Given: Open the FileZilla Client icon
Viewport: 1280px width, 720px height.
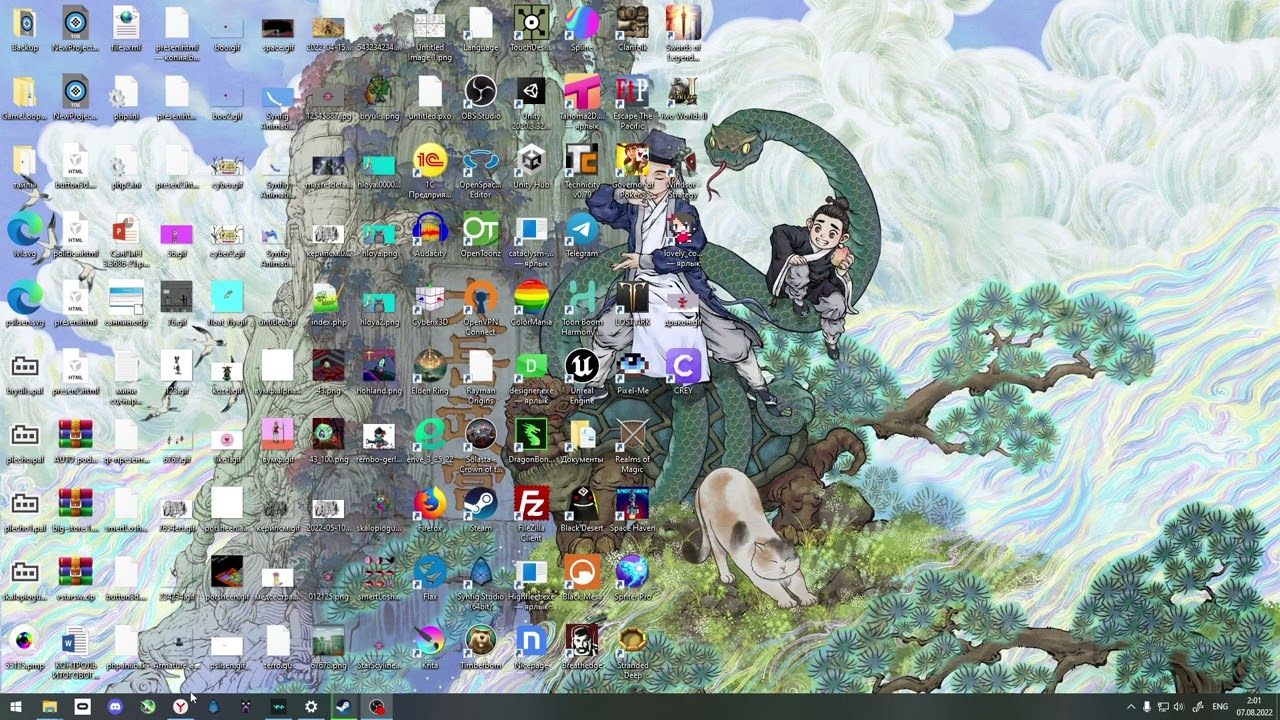Looking at the screenshot, I should click(x=531, y=514).
